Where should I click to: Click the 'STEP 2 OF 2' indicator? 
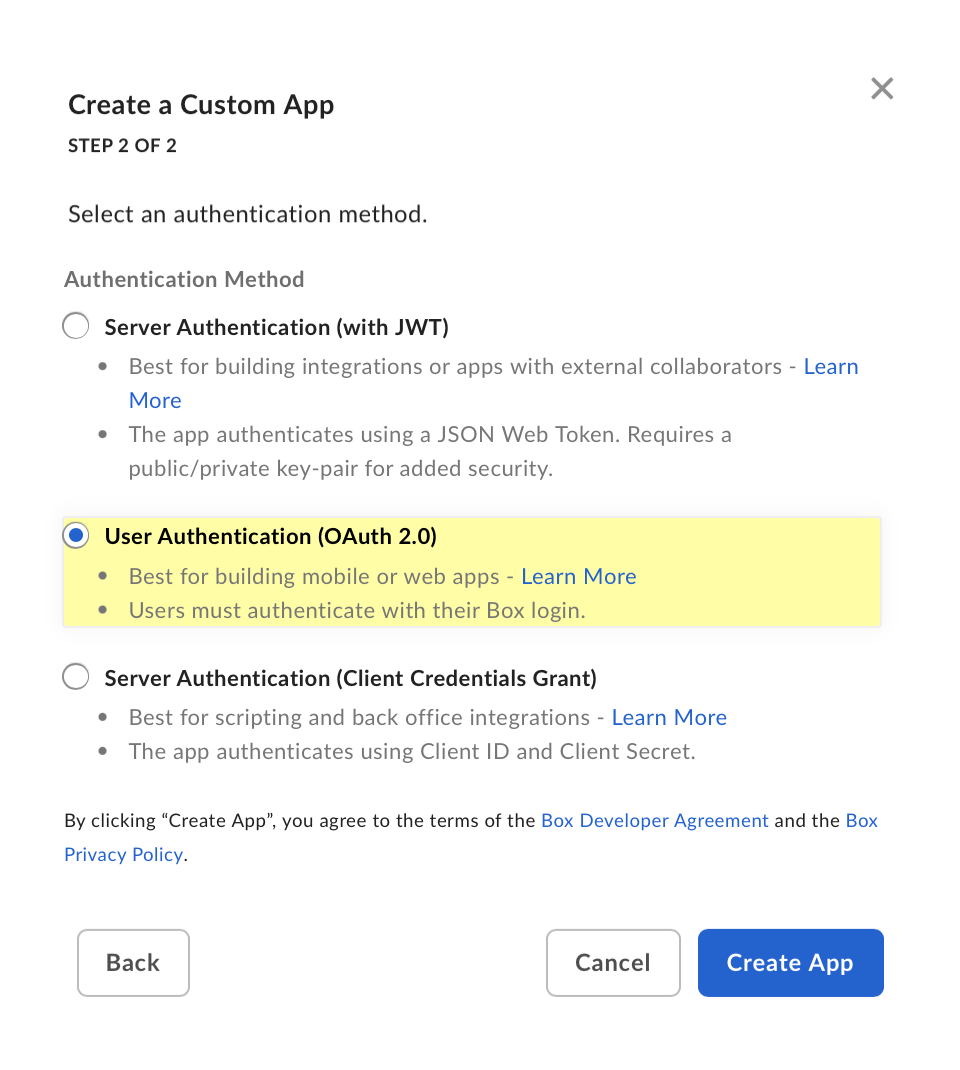click(x=122, y=146)
